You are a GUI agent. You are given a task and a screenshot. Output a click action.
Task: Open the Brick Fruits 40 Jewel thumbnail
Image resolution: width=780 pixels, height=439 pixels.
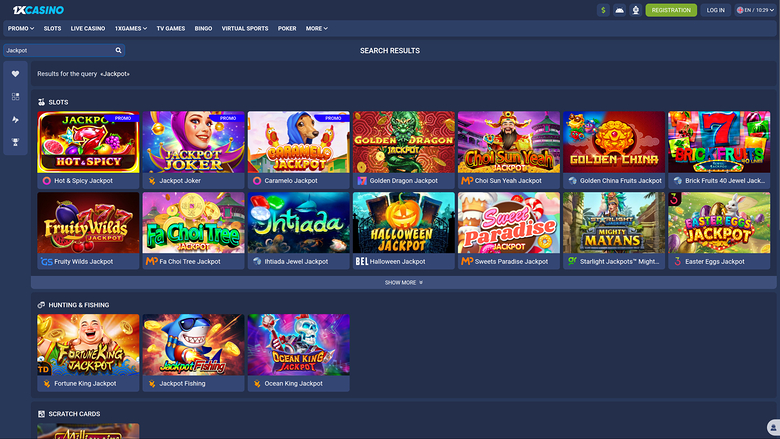pos(719,142)
